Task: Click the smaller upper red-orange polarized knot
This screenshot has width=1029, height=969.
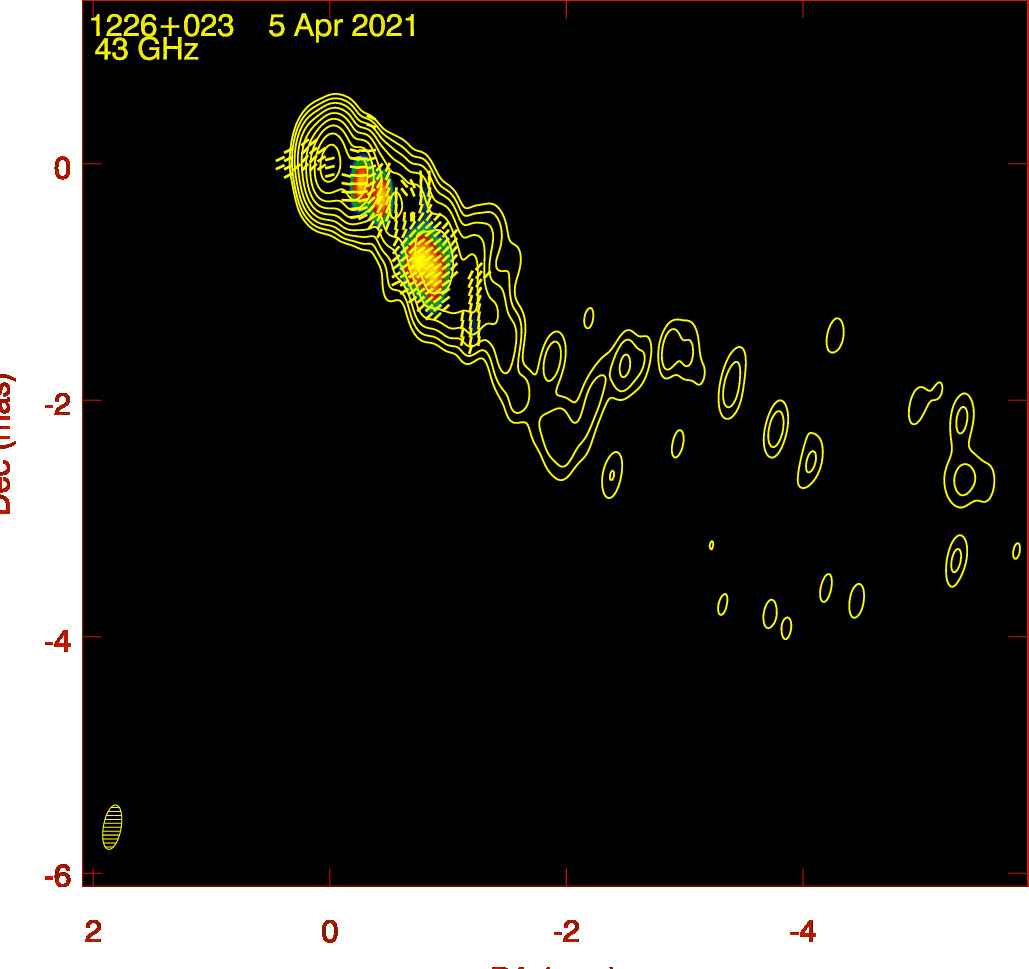Action: click(x=369, y=188)
